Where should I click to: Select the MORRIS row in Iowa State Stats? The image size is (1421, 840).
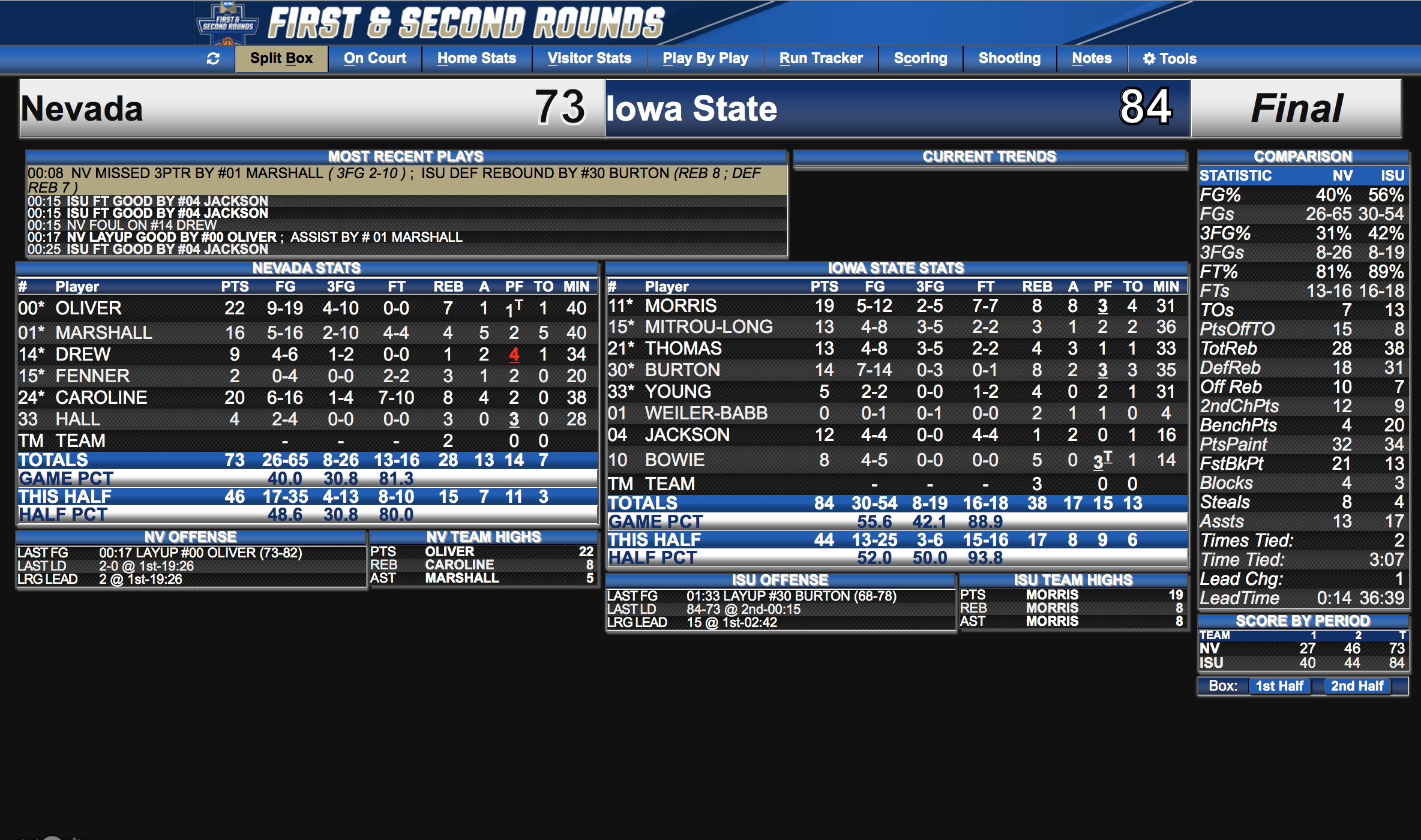897,306
